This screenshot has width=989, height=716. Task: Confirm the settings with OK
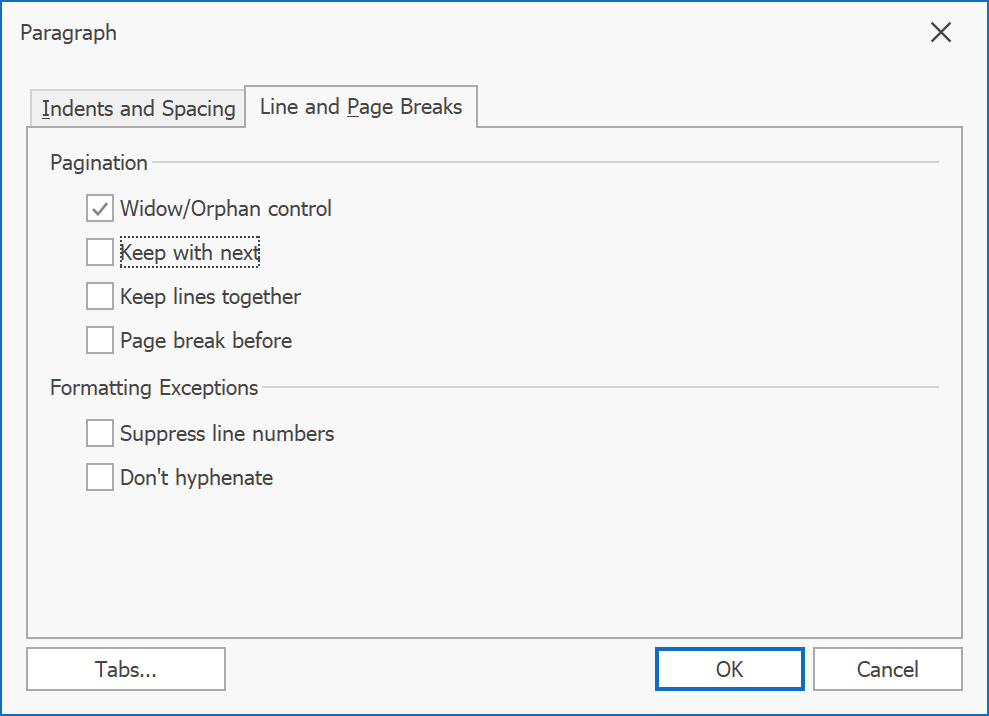[x=730, y=669]
